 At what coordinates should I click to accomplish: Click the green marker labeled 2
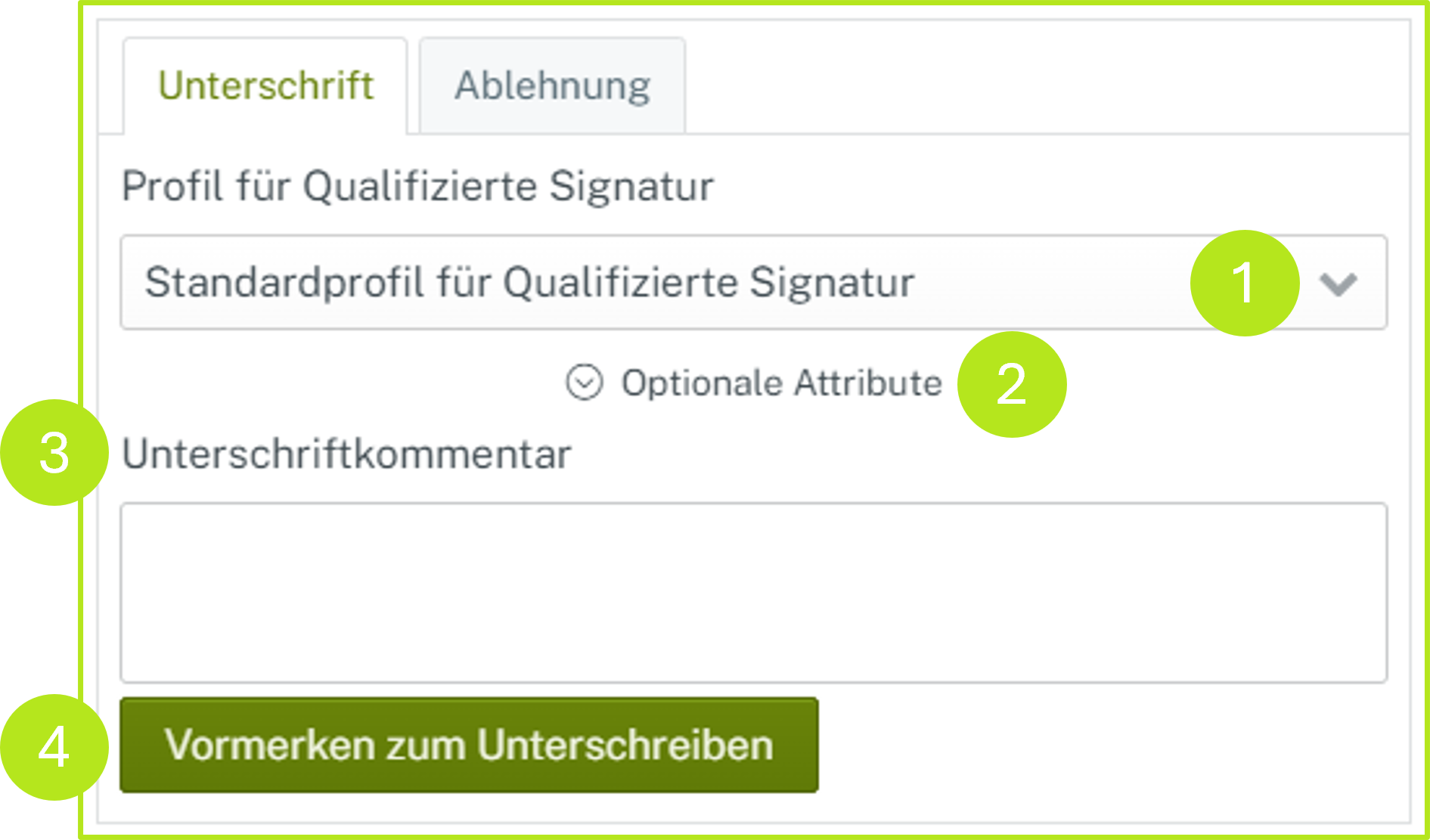click(1011, 384)
